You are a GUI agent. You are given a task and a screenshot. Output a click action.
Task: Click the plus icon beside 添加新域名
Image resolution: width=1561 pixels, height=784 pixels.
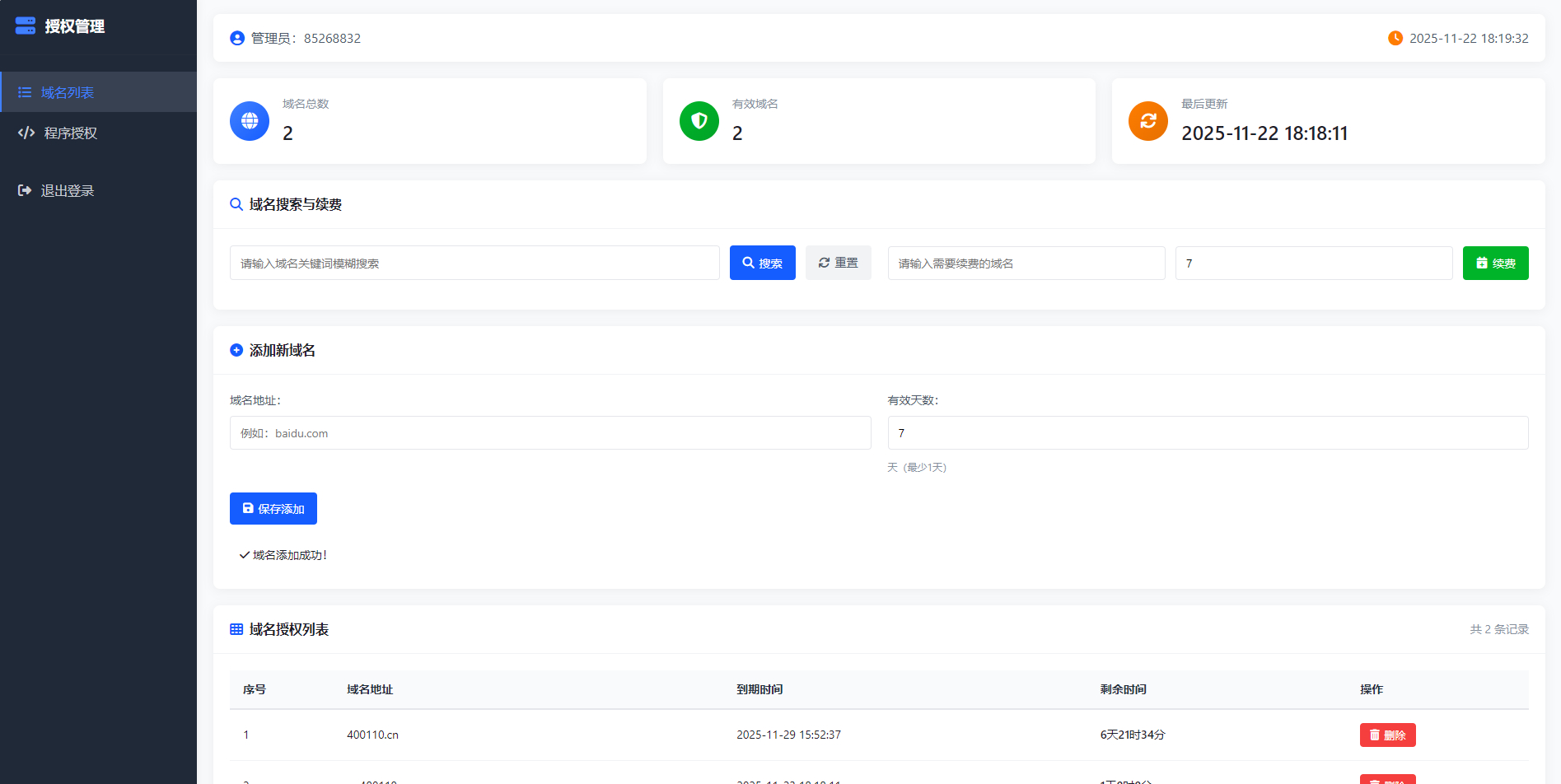(236, 350)
